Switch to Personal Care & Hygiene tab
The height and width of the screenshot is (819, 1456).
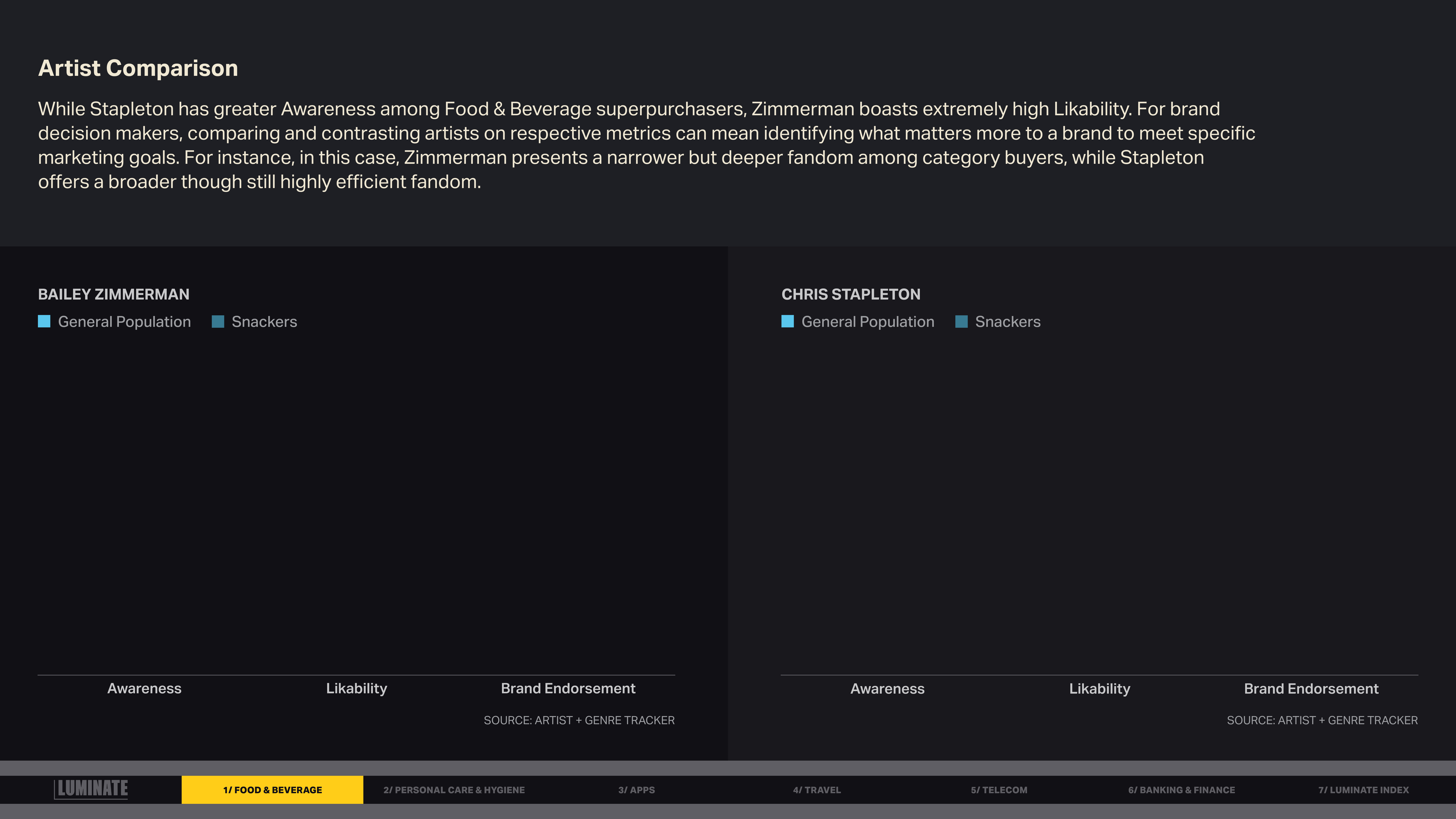(x=454, y=790)
